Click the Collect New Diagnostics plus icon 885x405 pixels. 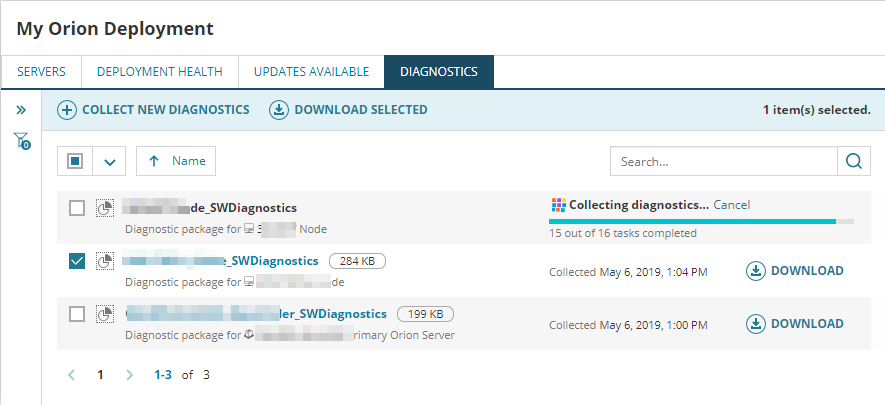click(67, 110)
